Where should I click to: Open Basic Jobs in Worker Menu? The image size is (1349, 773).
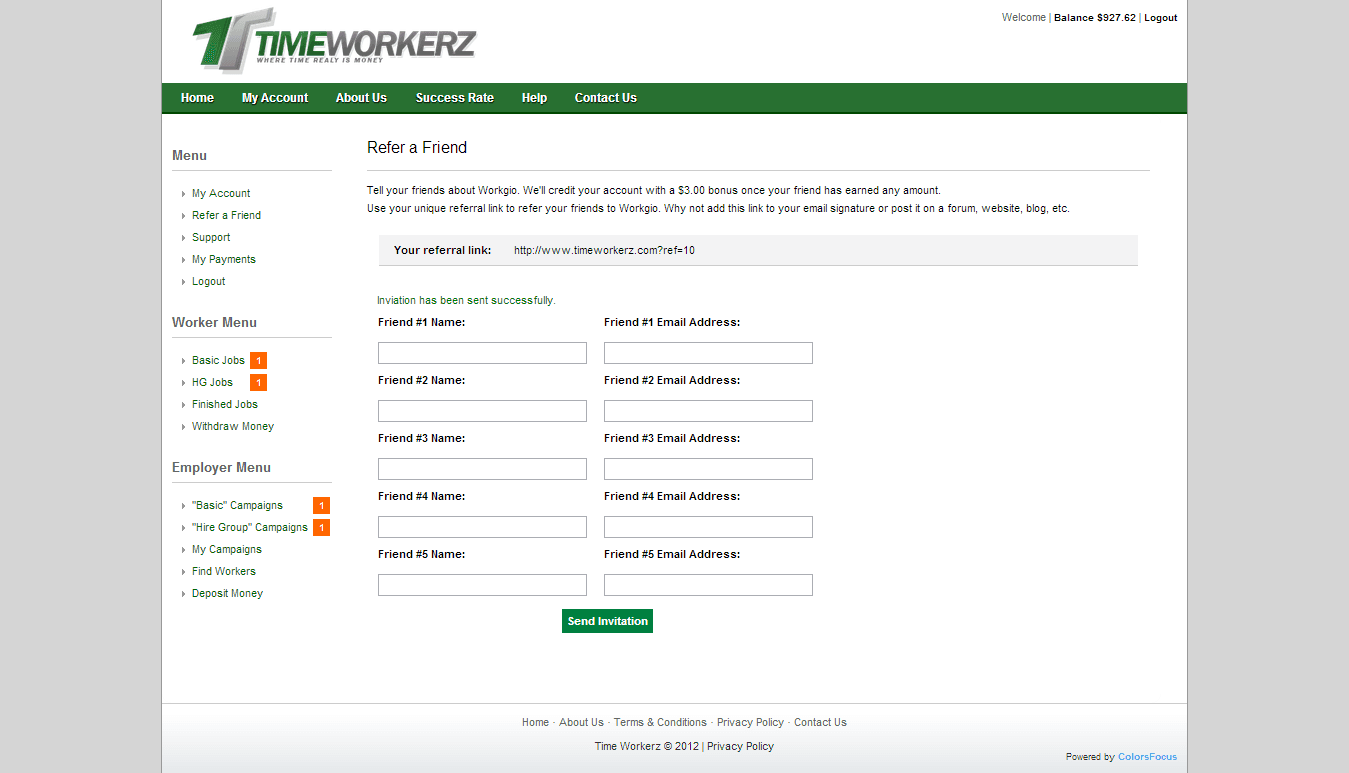[x=218, y=361]
